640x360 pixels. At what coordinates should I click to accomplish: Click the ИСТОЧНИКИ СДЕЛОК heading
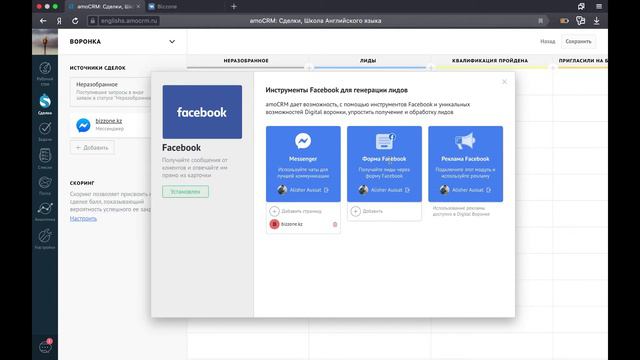coord(98,68)
